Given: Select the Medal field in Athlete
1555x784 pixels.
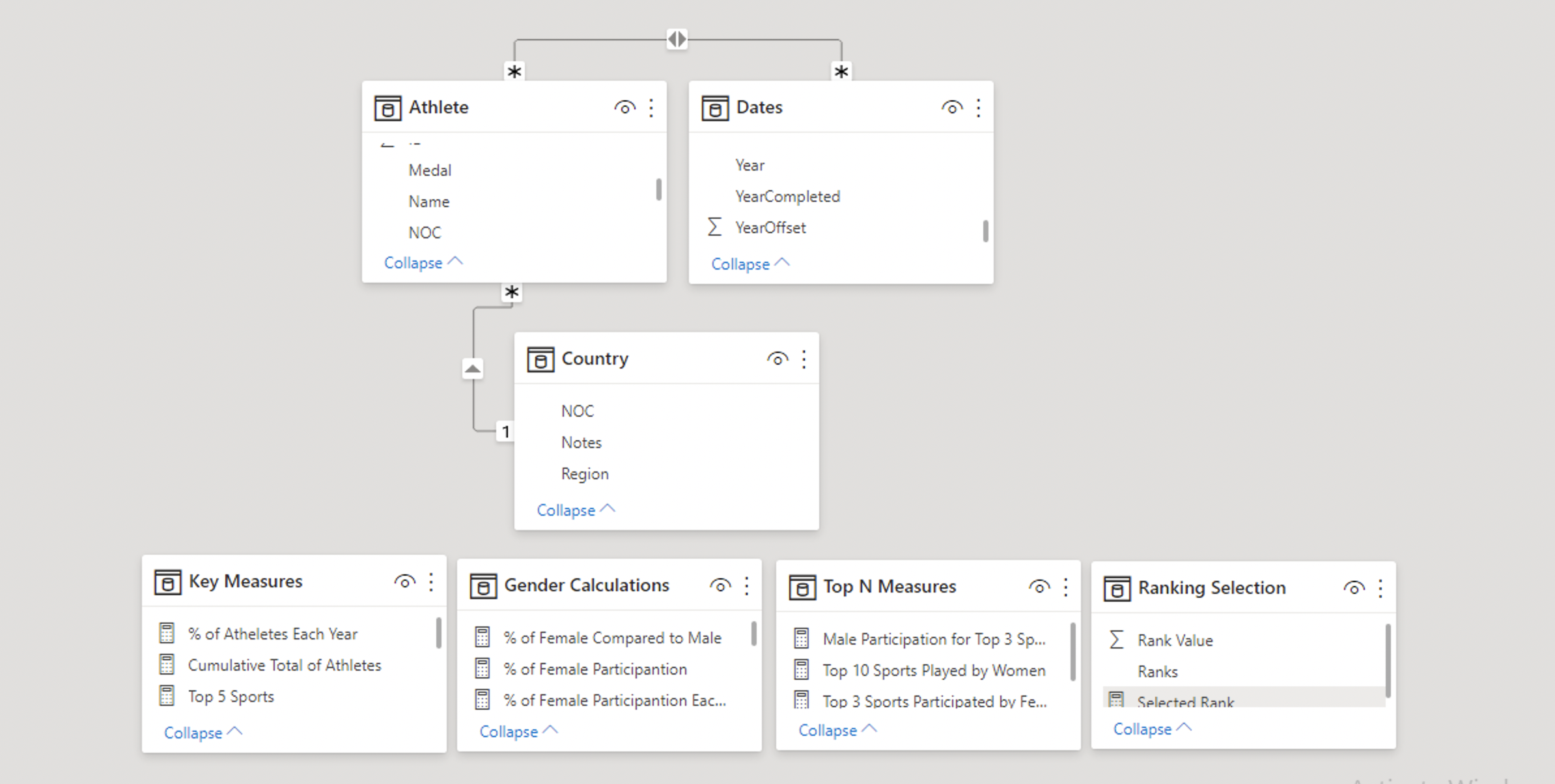Looking at the screenshot, I should (430, 171).
